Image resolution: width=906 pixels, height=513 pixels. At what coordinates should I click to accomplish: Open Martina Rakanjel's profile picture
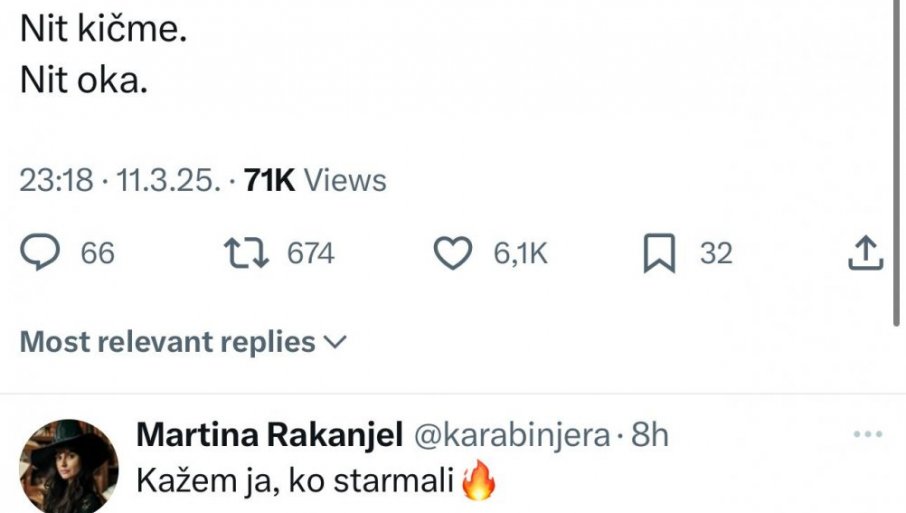pos(69,464)
